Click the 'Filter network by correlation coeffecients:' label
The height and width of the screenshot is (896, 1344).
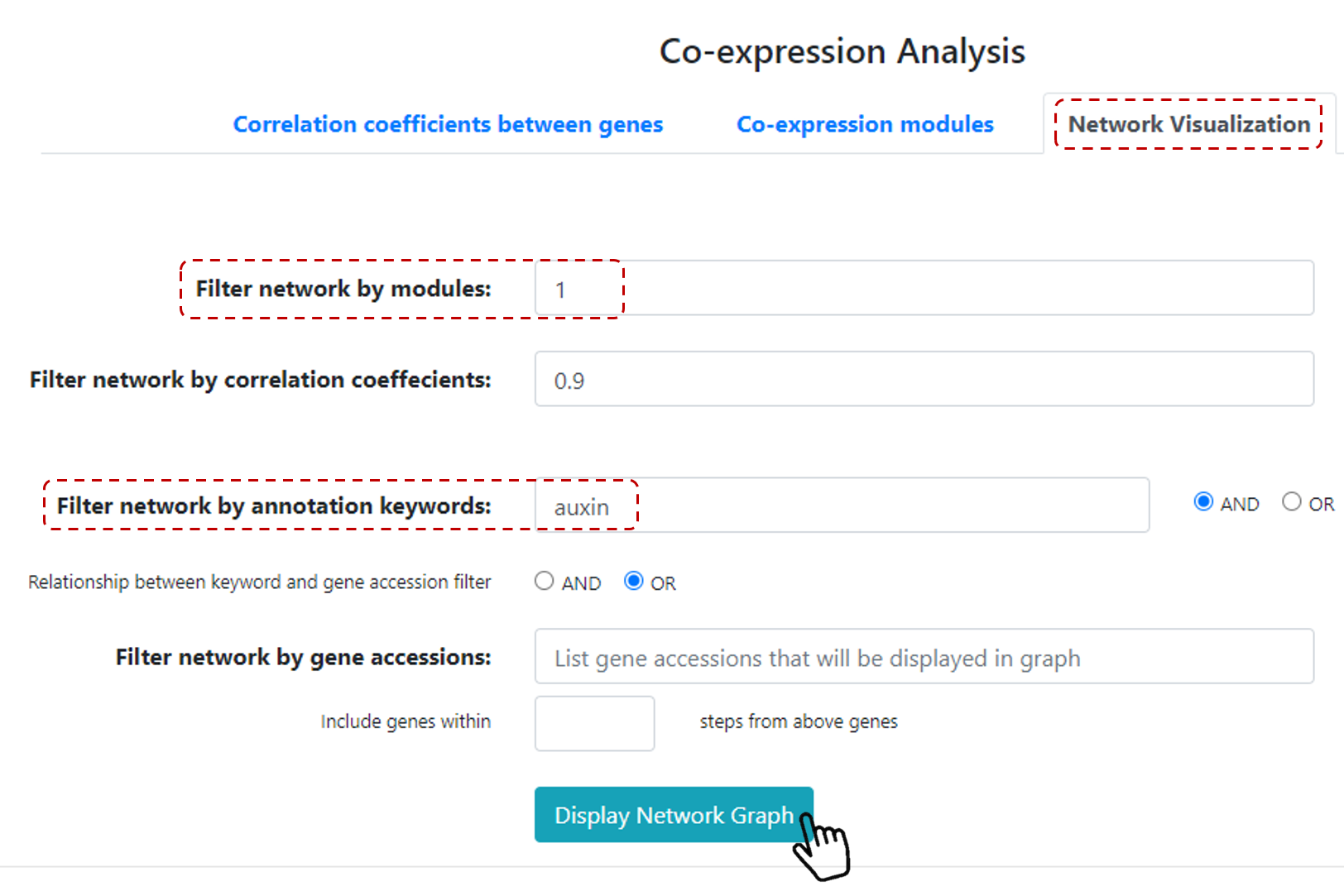click(x=260, y=380)
